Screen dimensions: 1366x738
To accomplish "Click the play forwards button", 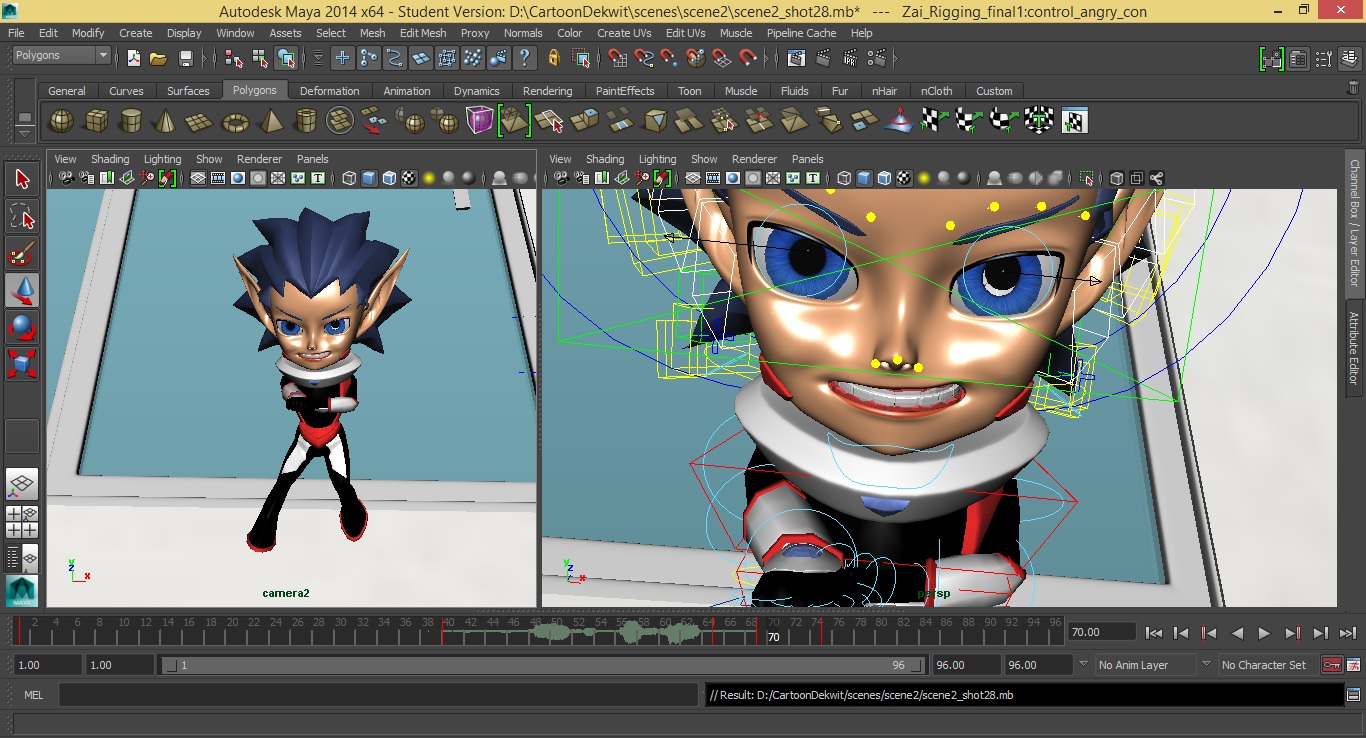I will (1264, 633).
